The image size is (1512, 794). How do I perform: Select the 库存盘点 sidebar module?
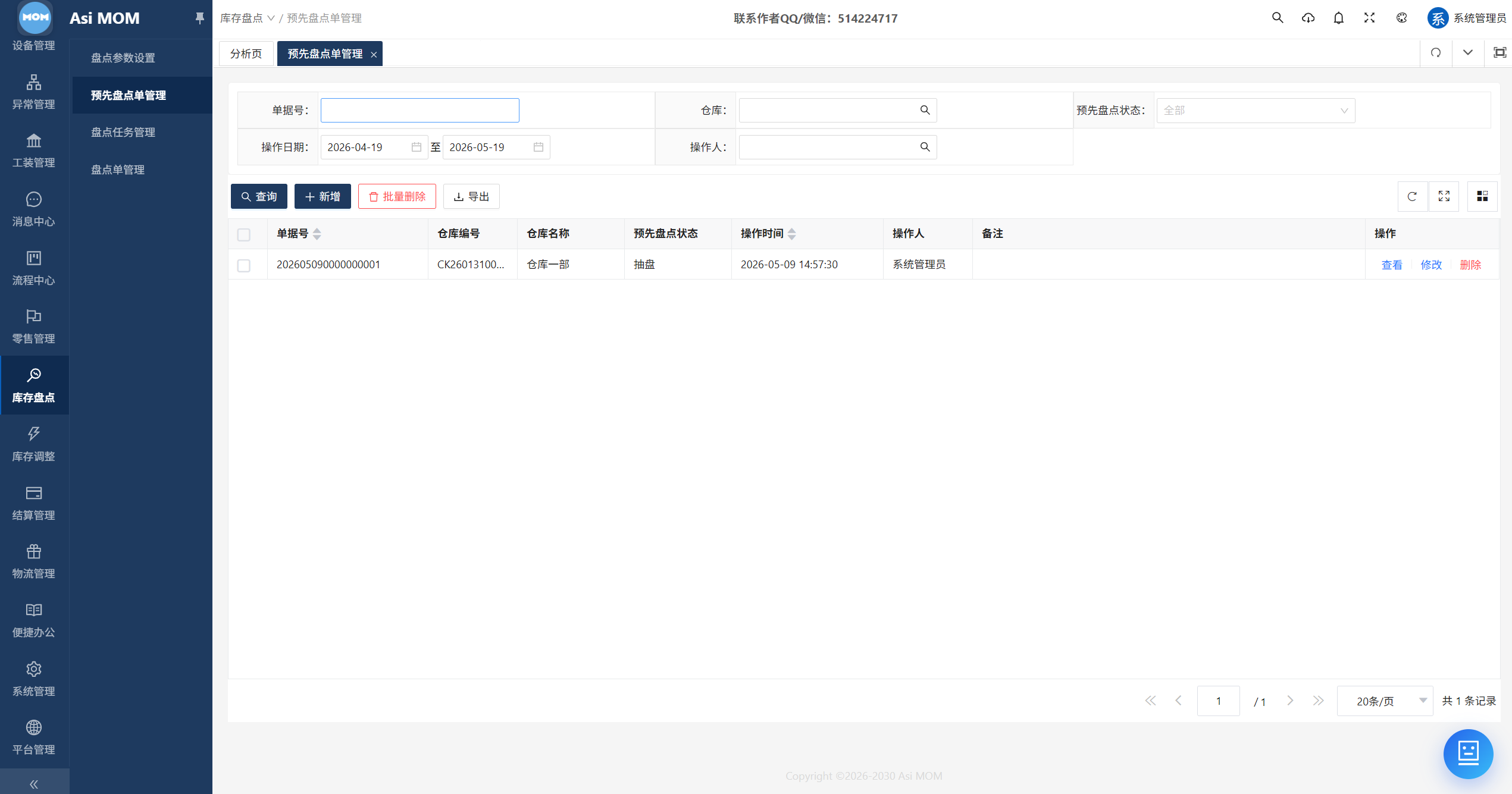[x=34, y=385]
